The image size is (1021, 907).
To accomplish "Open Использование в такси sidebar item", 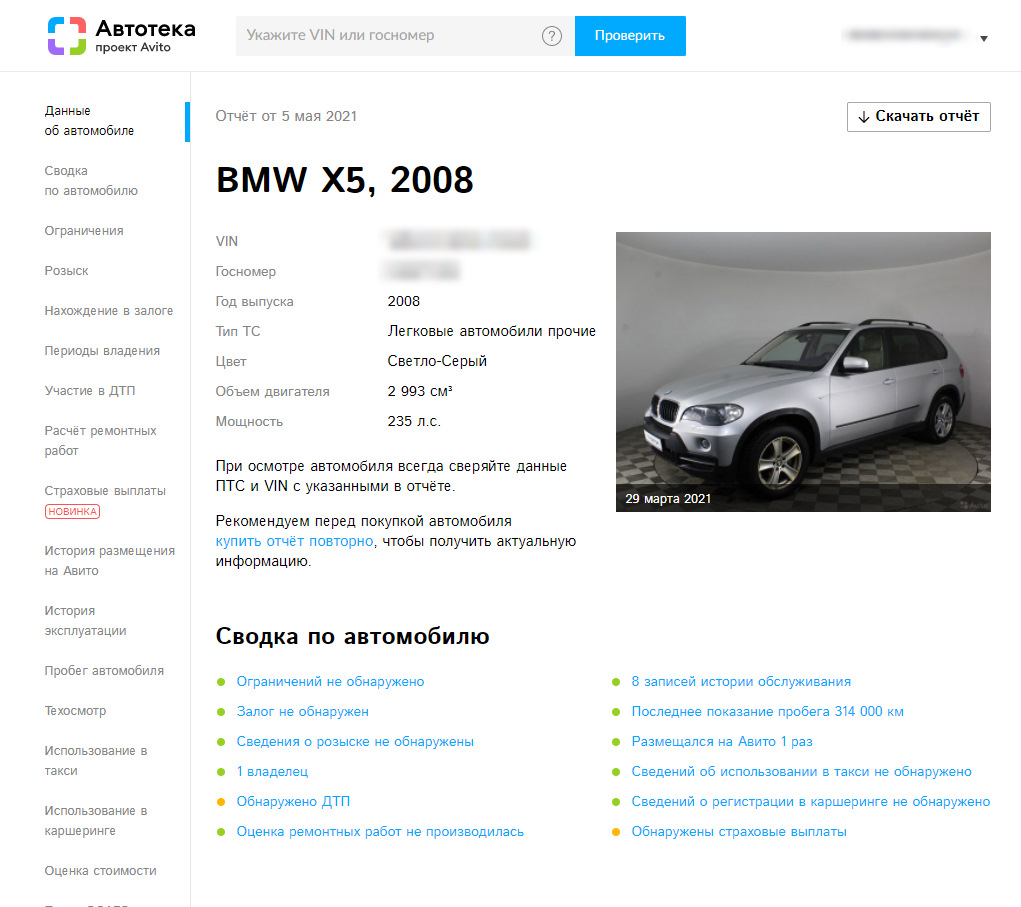I will click(x=96, y=760).
